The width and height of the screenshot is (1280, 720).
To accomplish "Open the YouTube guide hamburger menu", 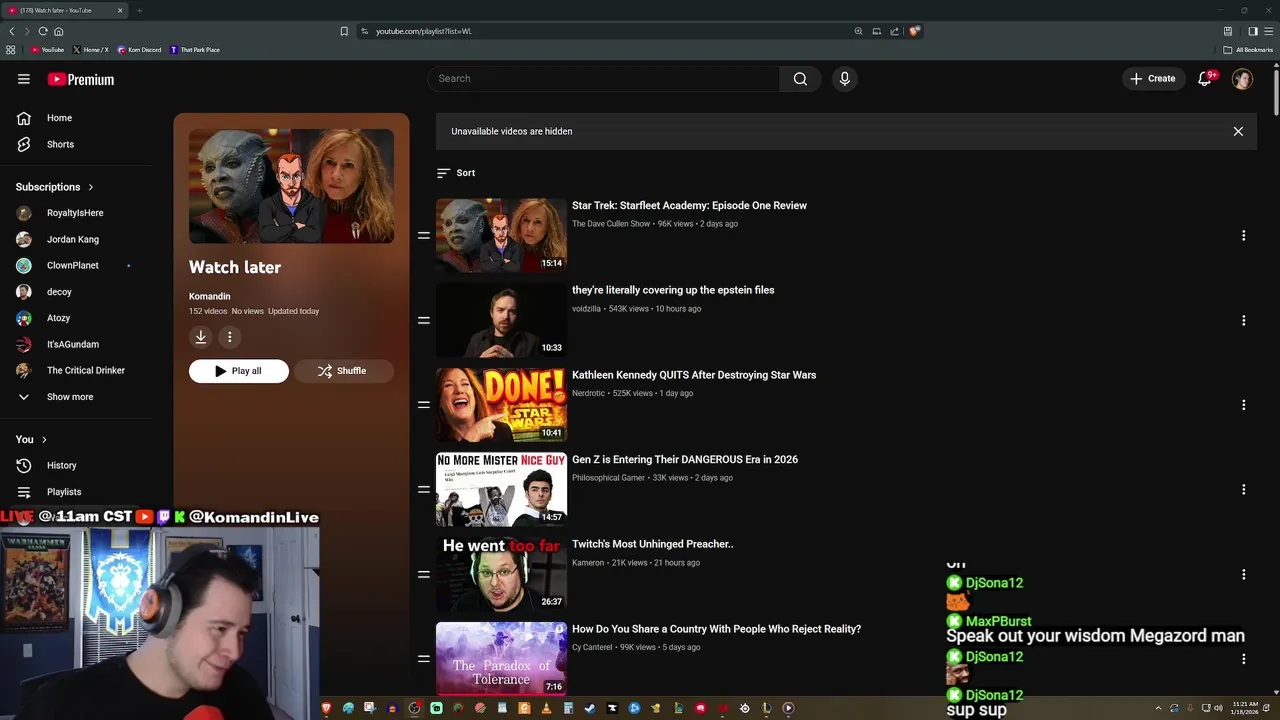I will [24, 79].
